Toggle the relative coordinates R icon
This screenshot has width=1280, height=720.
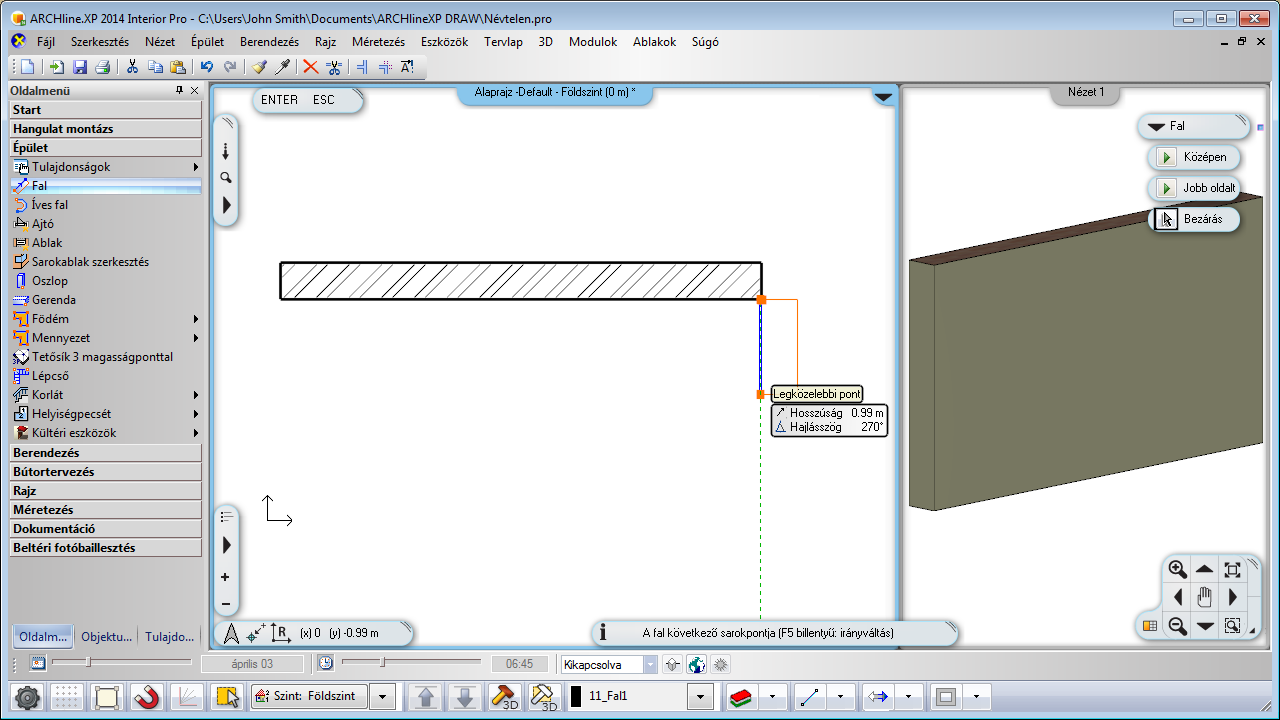[x=281, y=632]
